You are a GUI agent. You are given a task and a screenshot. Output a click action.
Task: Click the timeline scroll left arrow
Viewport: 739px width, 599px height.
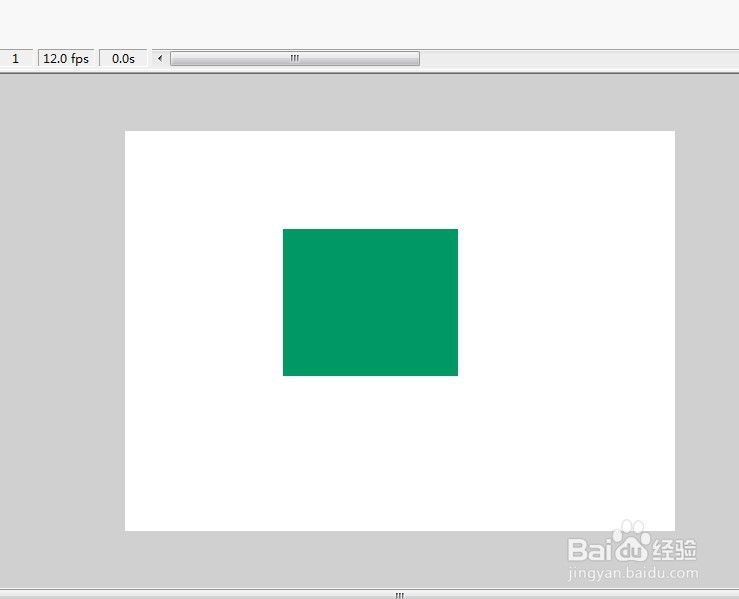tap(160, 58)
